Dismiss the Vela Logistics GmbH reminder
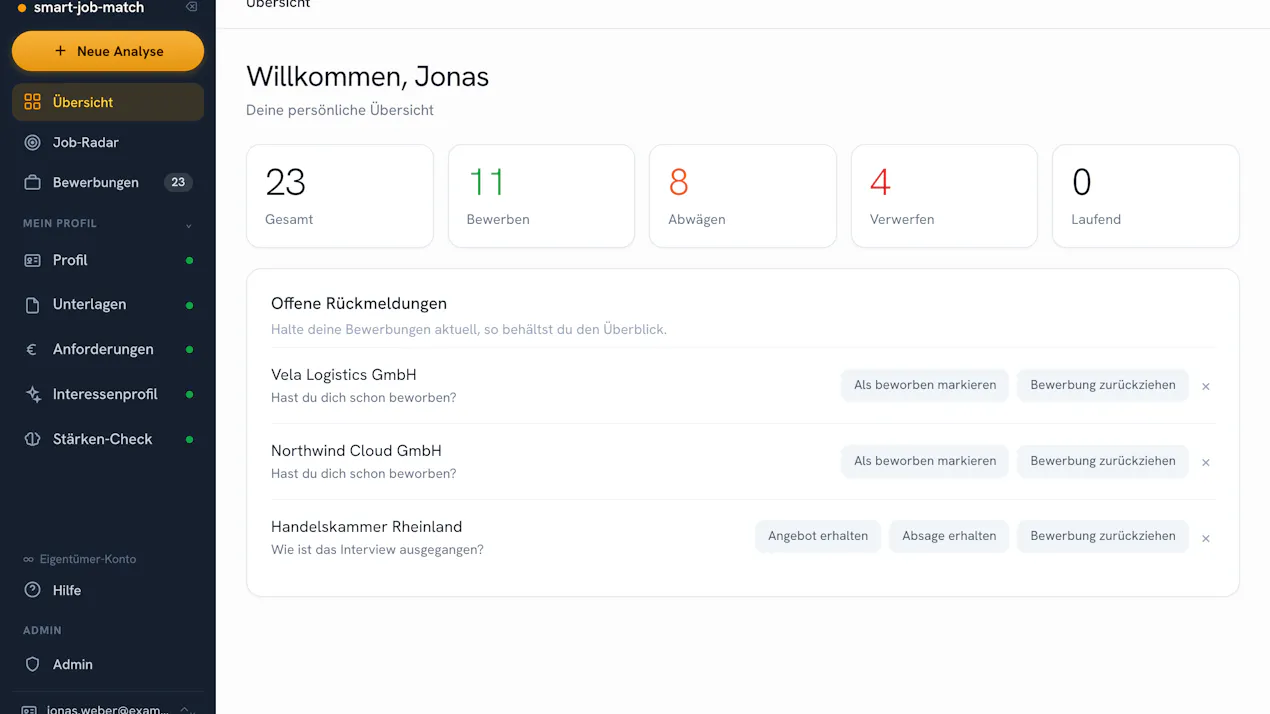Image resolution: width=1270 pixels, height=714 pixels. (1206, 386)
